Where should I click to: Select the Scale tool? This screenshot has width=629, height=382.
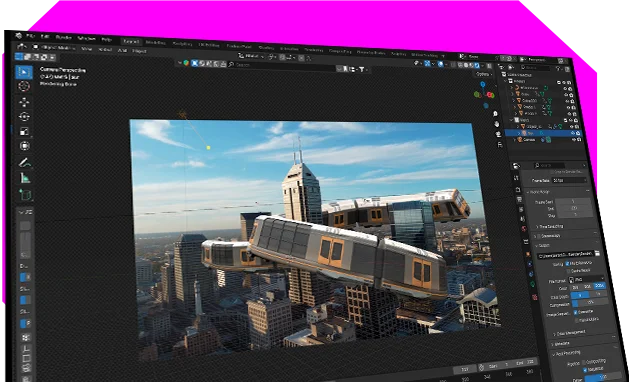(x=24, y=132)
